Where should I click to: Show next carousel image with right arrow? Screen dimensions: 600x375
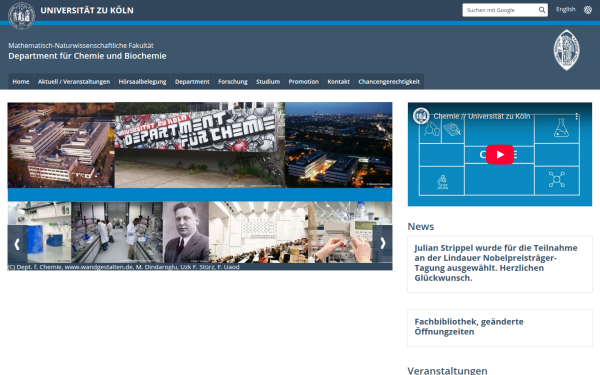pyautogui.click(x=383, y=243)
